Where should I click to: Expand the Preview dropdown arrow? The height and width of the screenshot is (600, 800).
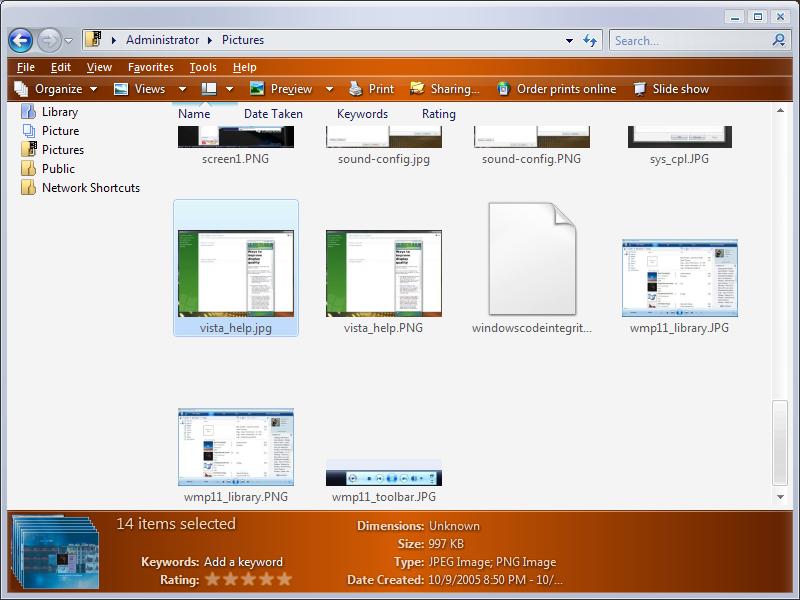point(330,89)
